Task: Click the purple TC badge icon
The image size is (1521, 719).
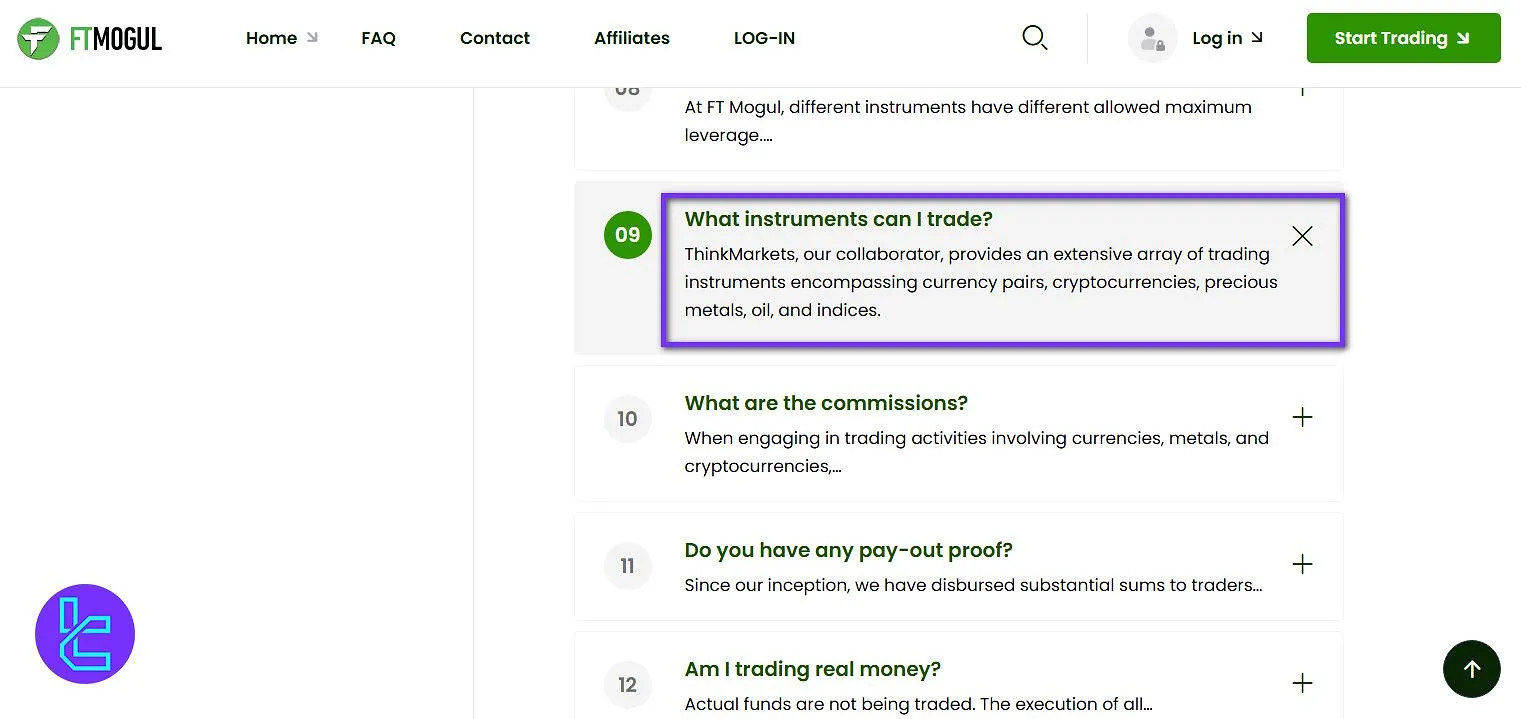Action: (85, 634)
